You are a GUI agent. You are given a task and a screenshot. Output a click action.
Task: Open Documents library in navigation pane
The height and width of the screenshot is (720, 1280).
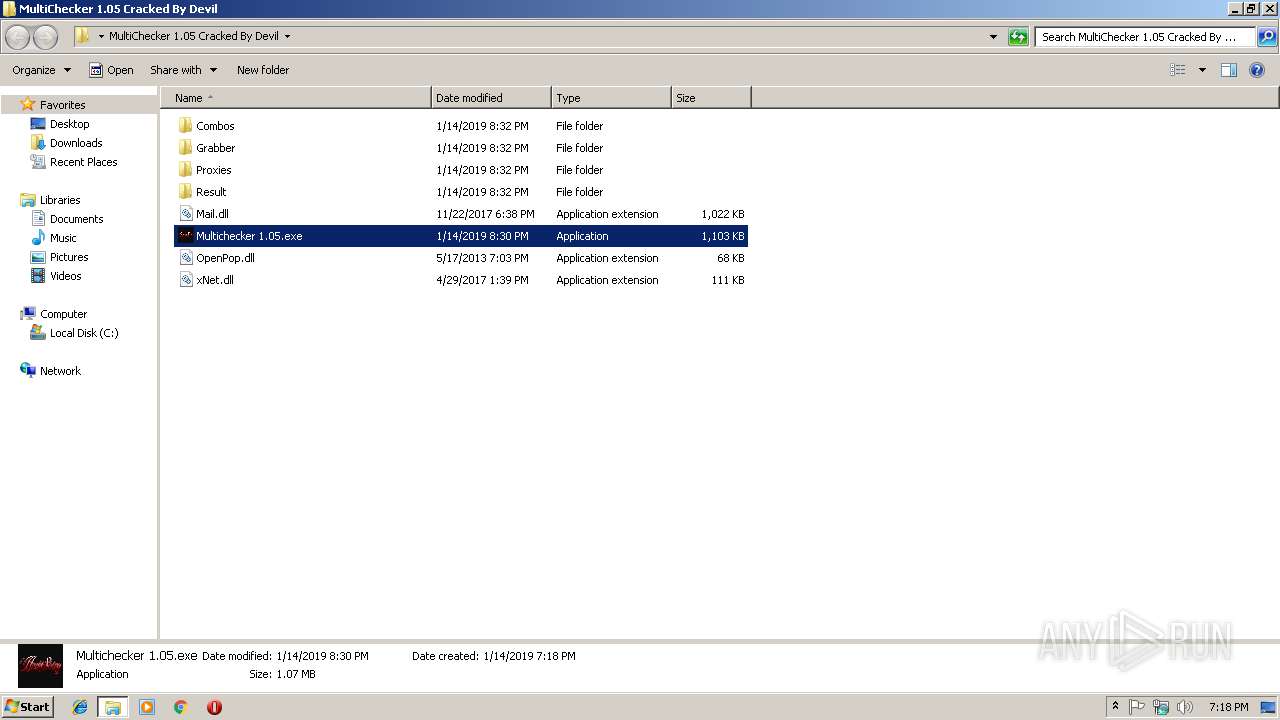pyautogui.click(x=76, y=219)
